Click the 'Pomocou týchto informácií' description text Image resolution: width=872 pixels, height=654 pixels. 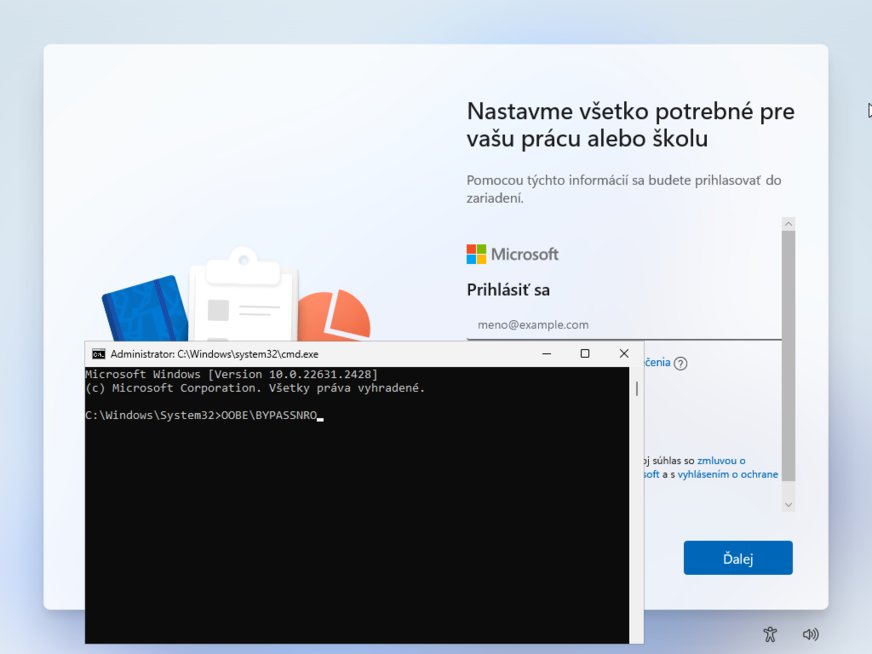pyautogui.click(x=624, y=189)
